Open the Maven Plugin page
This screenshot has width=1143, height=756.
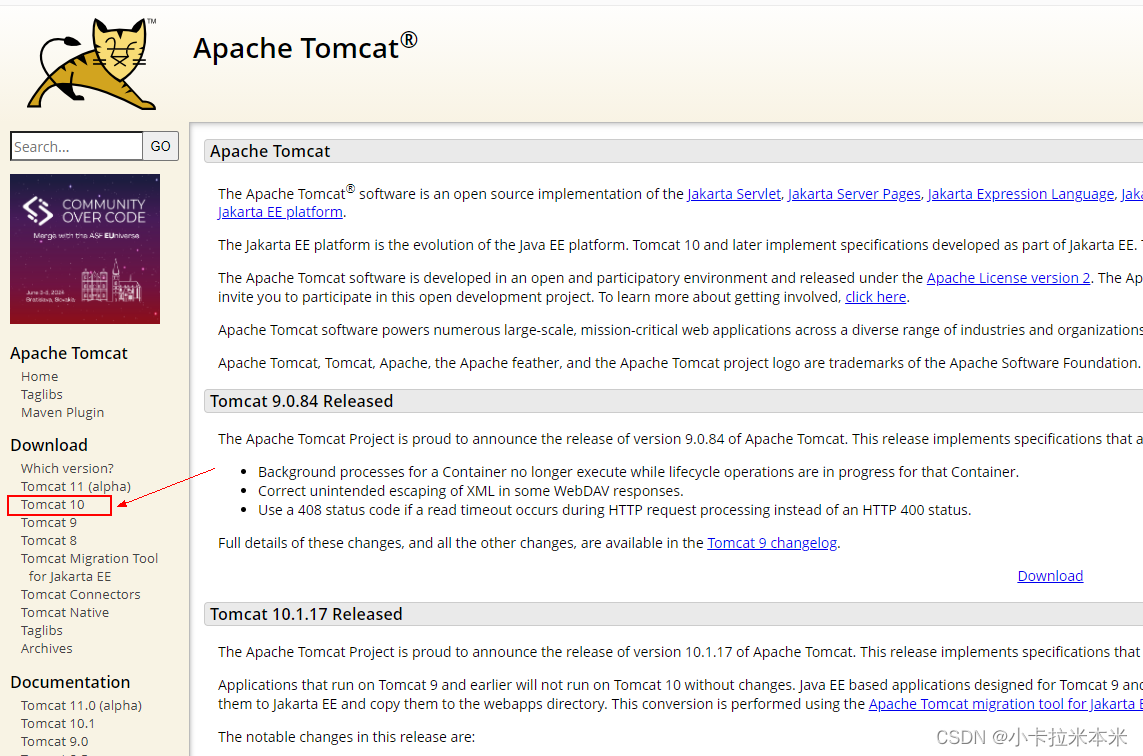pyautogui.click(x=62, y=412)
